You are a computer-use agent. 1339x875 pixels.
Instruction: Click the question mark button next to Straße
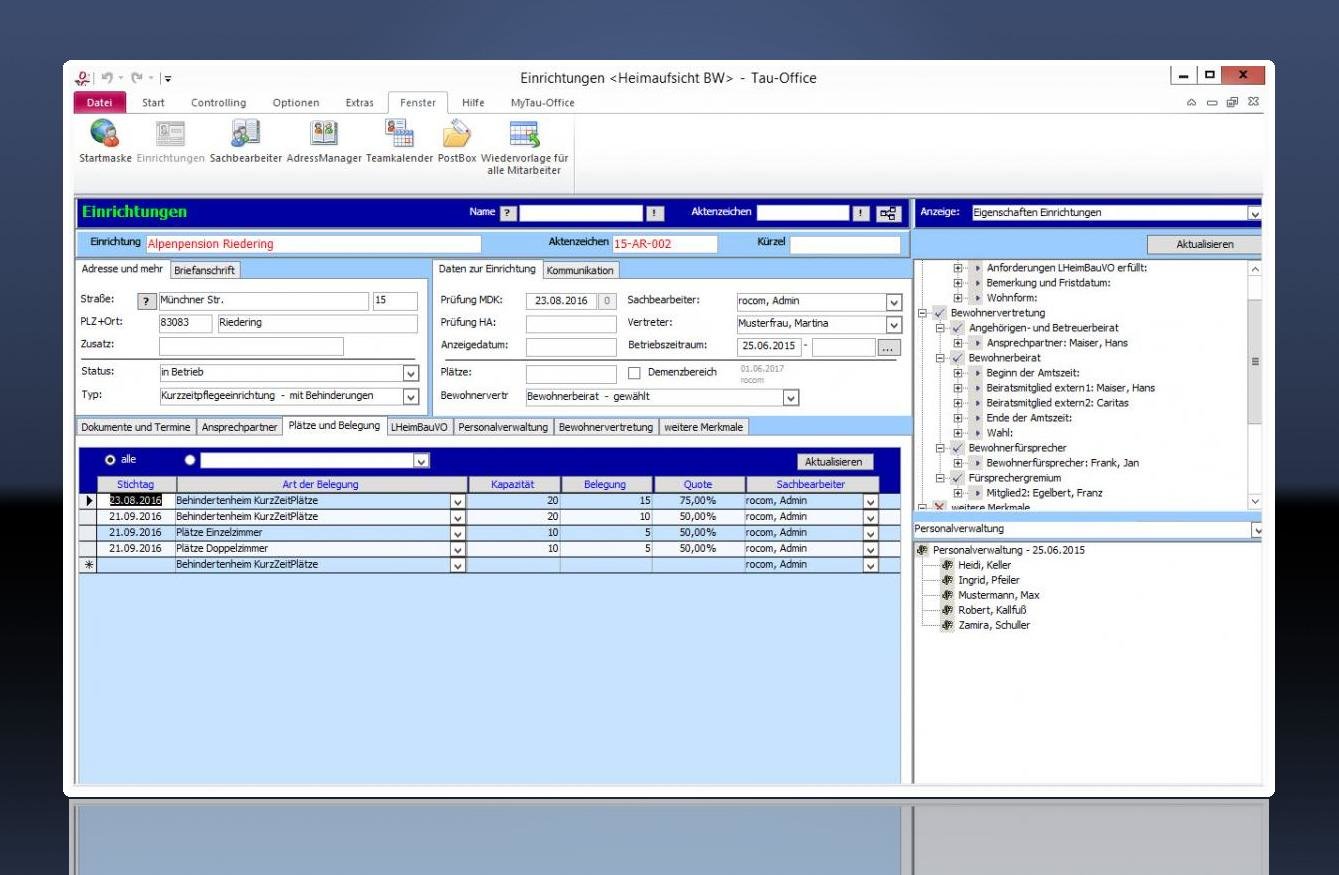147,302
